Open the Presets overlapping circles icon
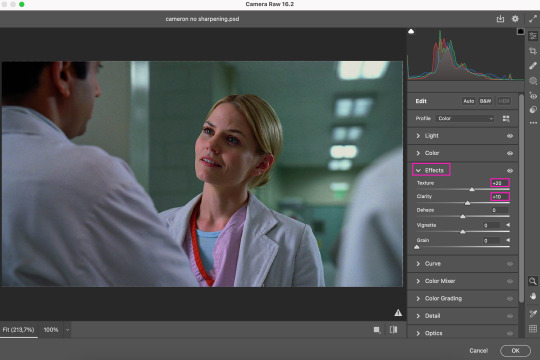This screenshot has width=540, height=360. [x=533, y=110]
